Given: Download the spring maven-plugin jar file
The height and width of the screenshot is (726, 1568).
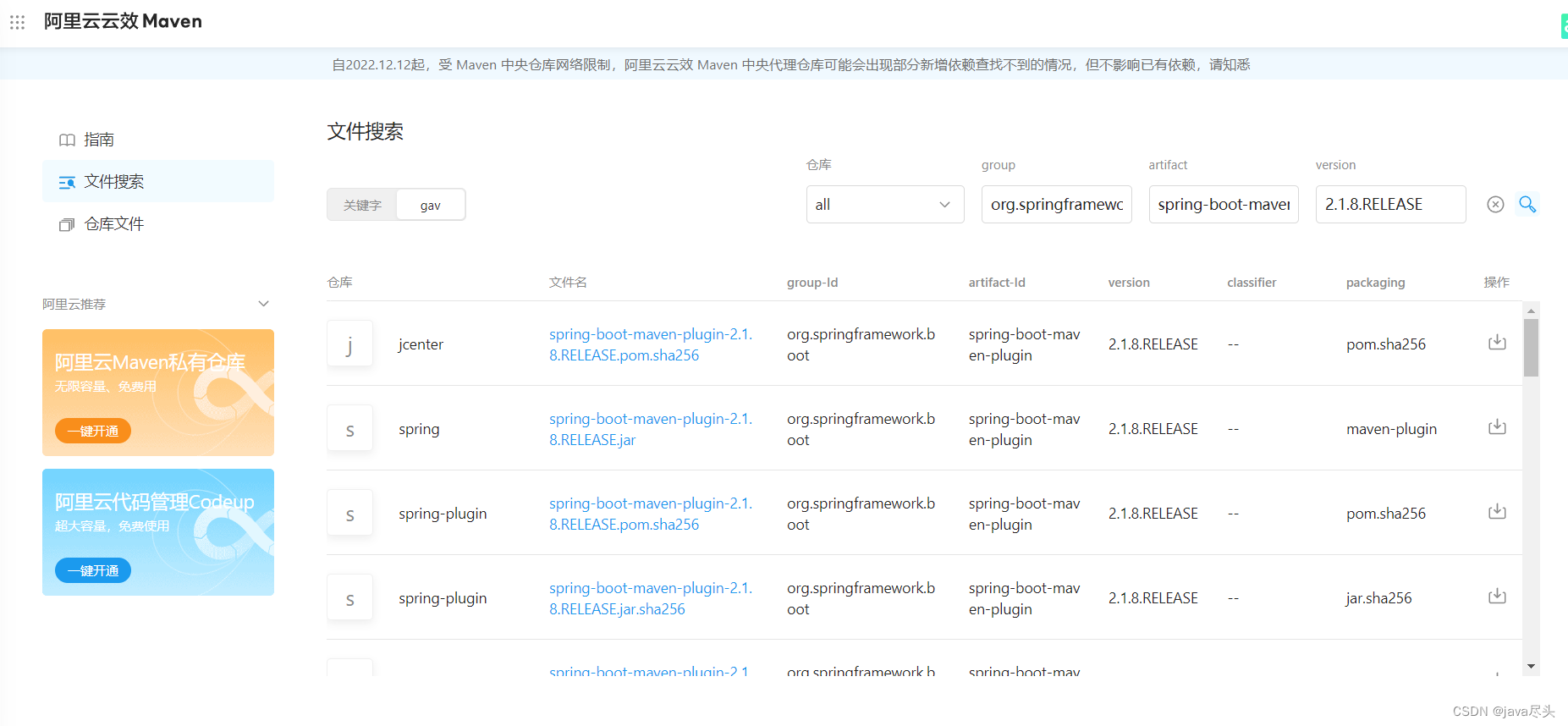Looking at the screenshot, I should tap(1497, 426).
